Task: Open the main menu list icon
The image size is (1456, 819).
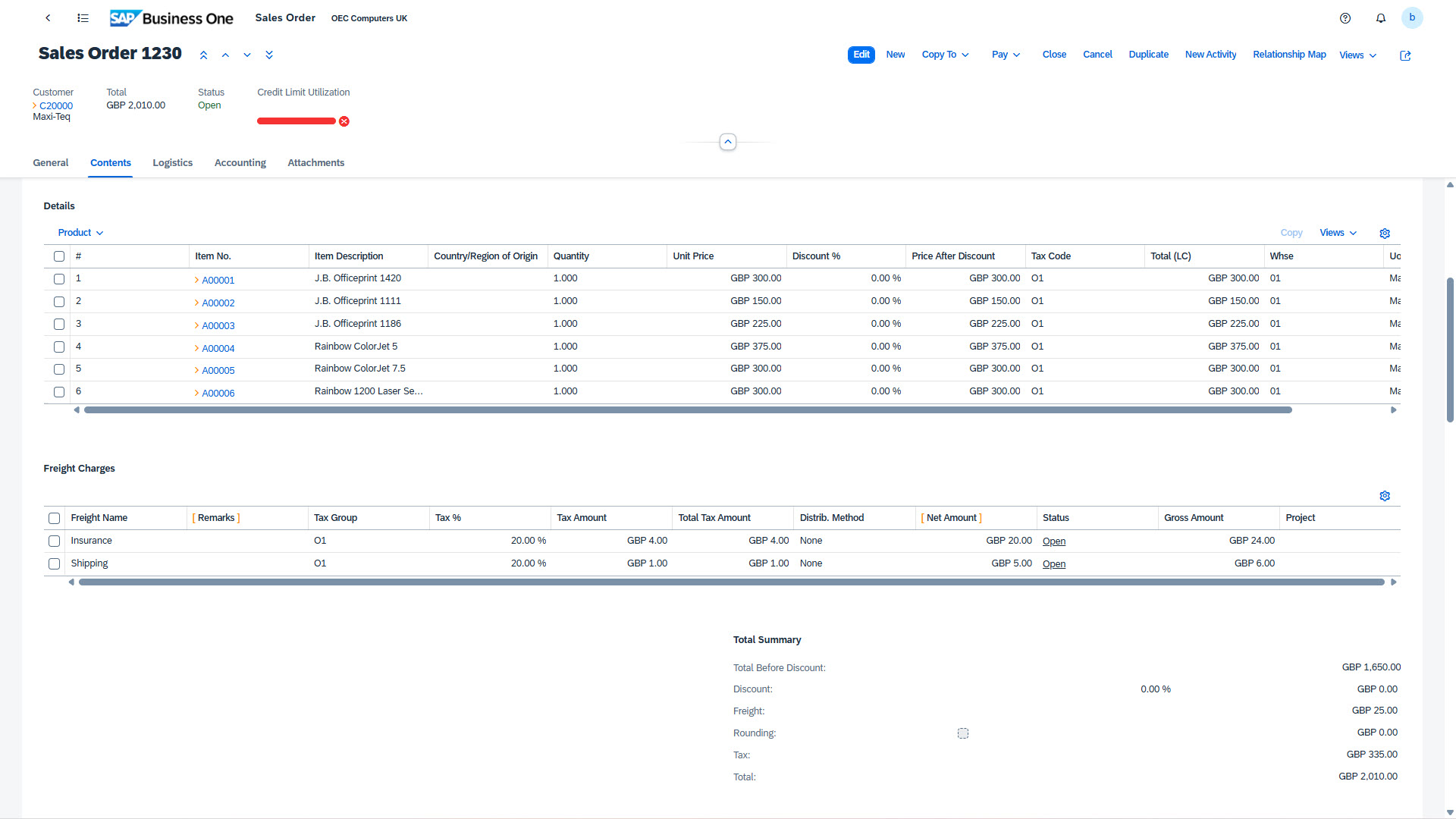Action: click(83, 17)
